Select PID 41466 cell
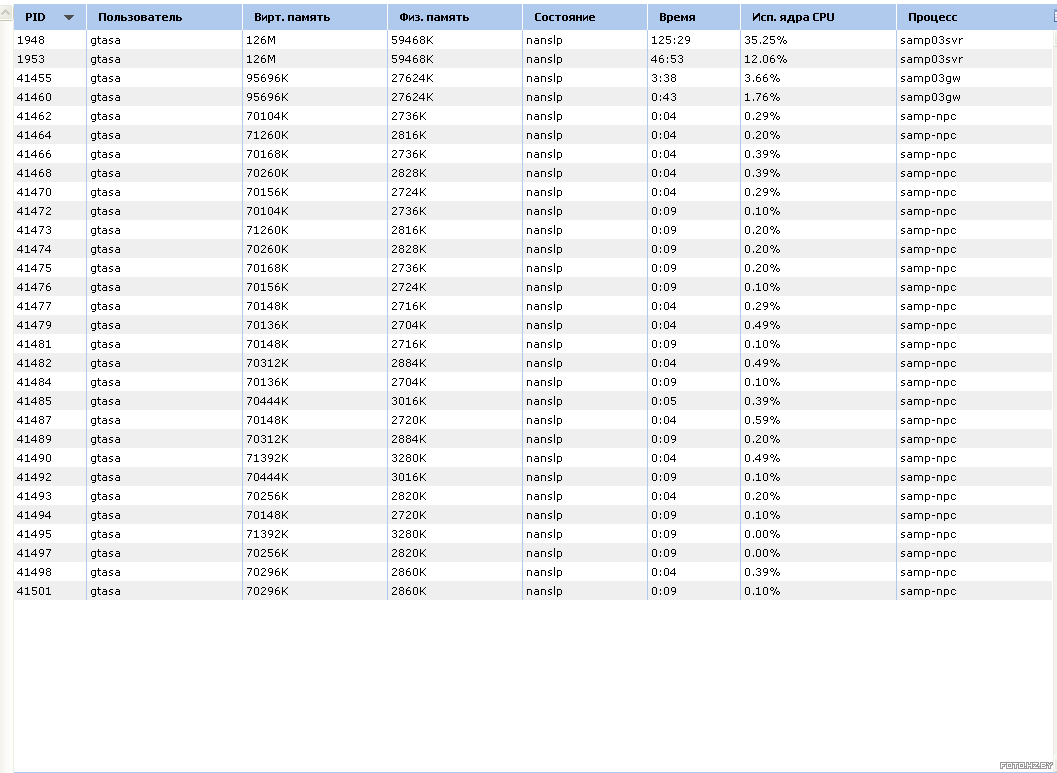Viewport: 1057px width, 773px height. click(x=34, y=154)
